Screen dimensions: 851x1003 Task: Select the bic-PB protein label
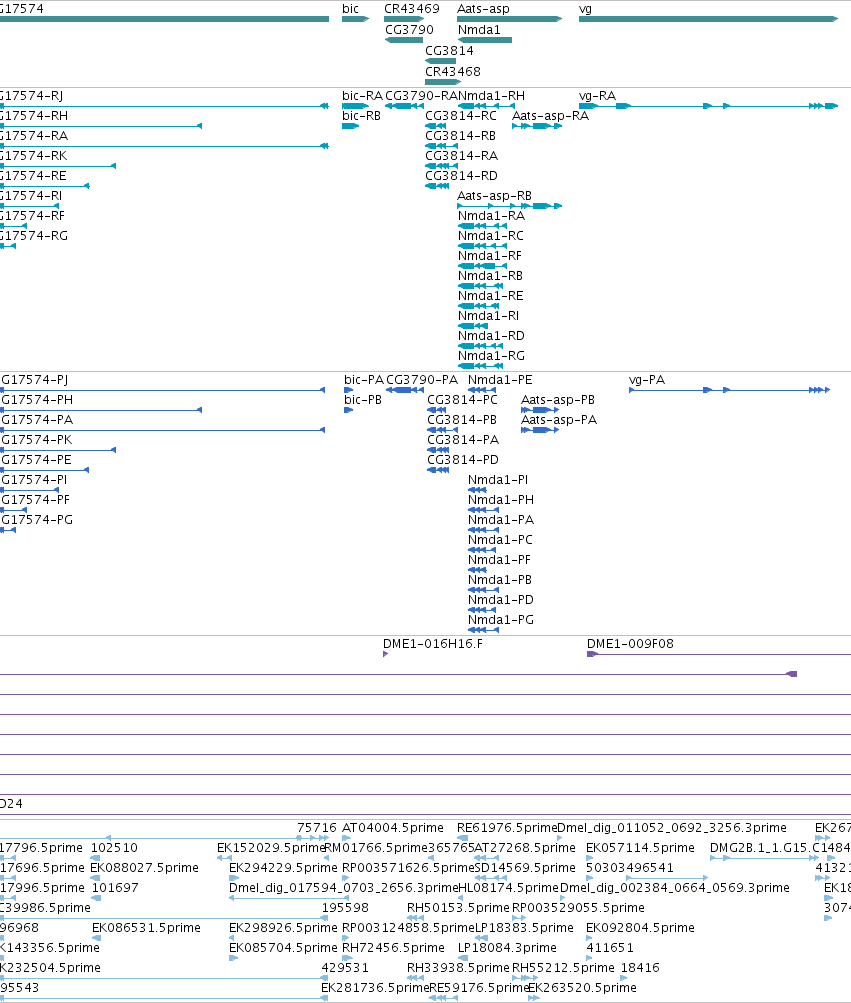pos(363,400)
